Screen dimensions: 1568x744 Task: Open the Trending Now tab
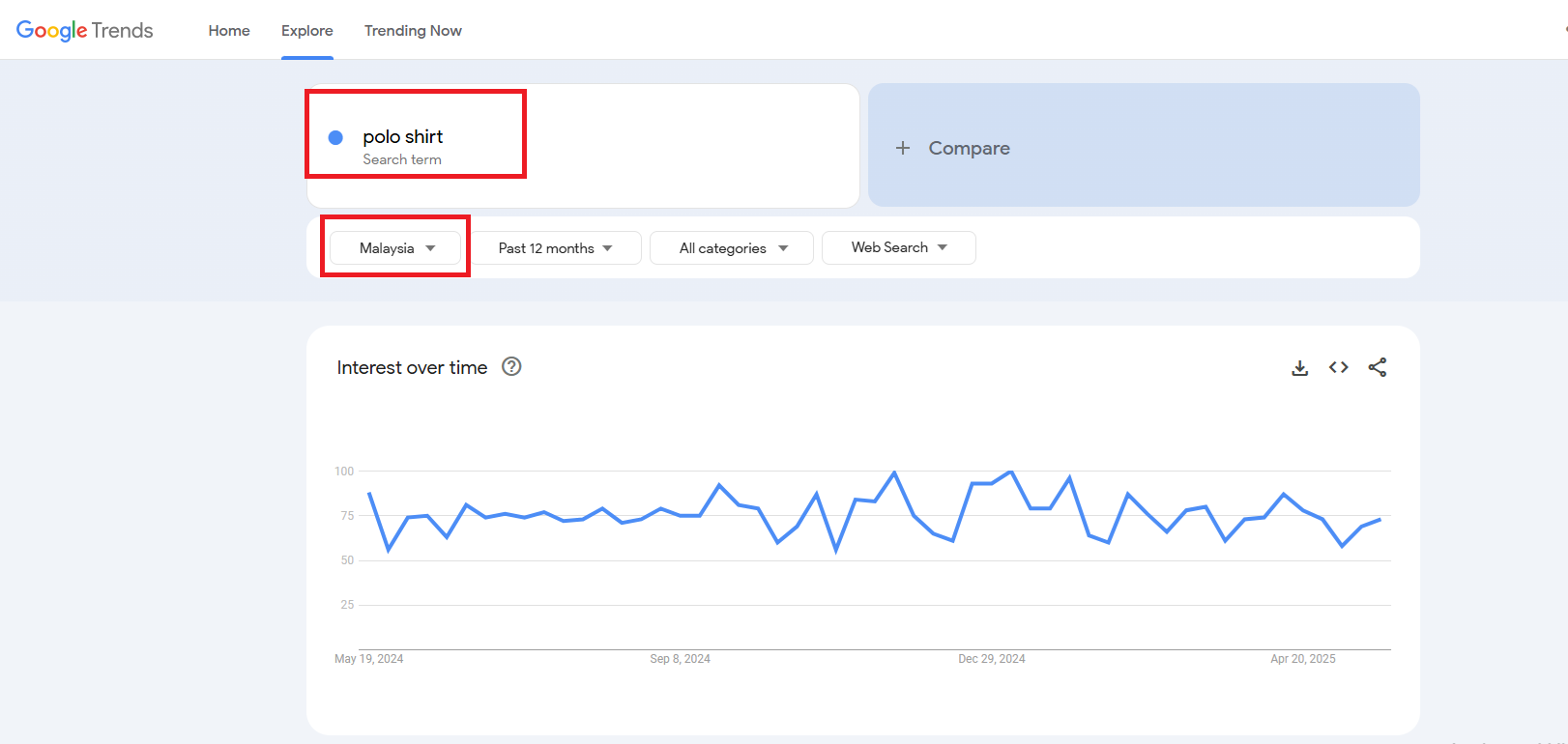tap(413, 31)
